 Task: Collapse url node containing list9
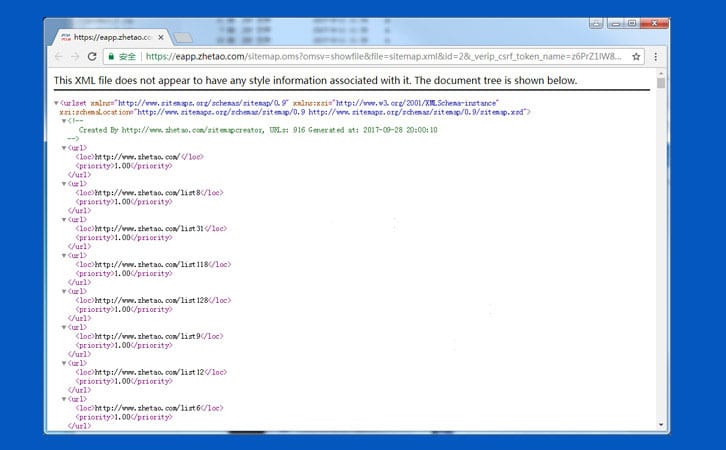click(x=64, y=327)
